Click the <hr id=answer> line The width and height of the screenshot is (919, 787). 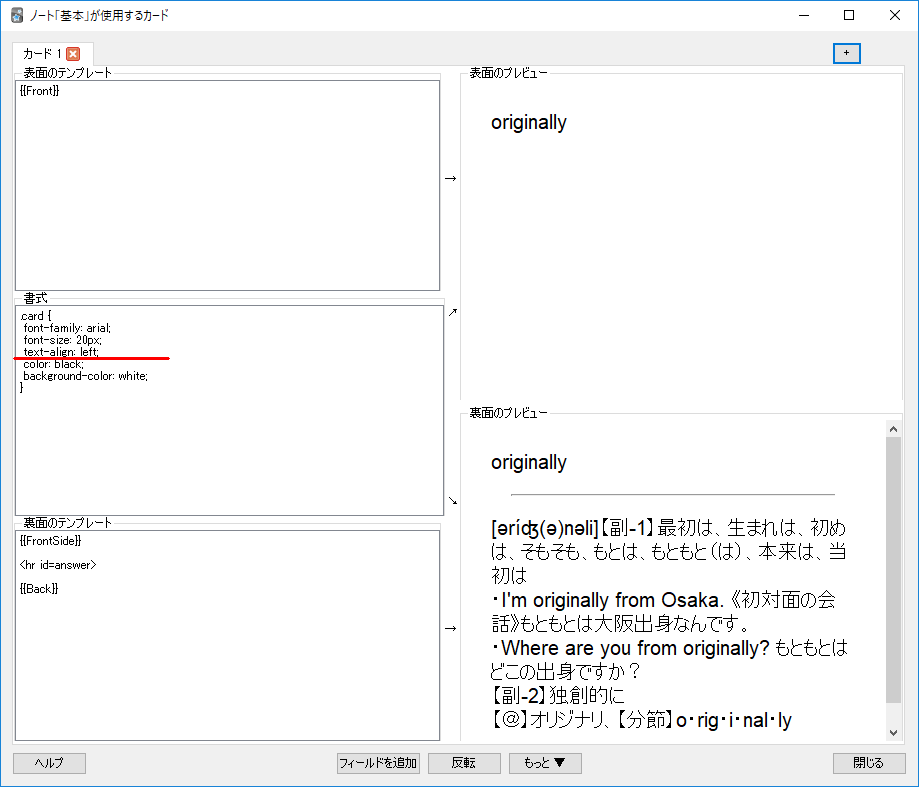click(57, 565)
